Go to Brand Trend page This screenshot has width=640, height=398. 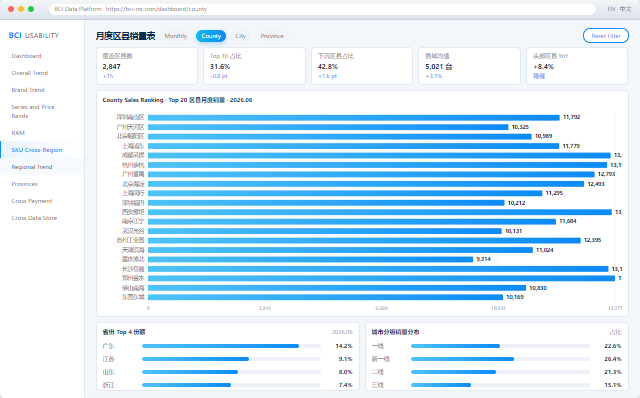click(x=28, y=90)
